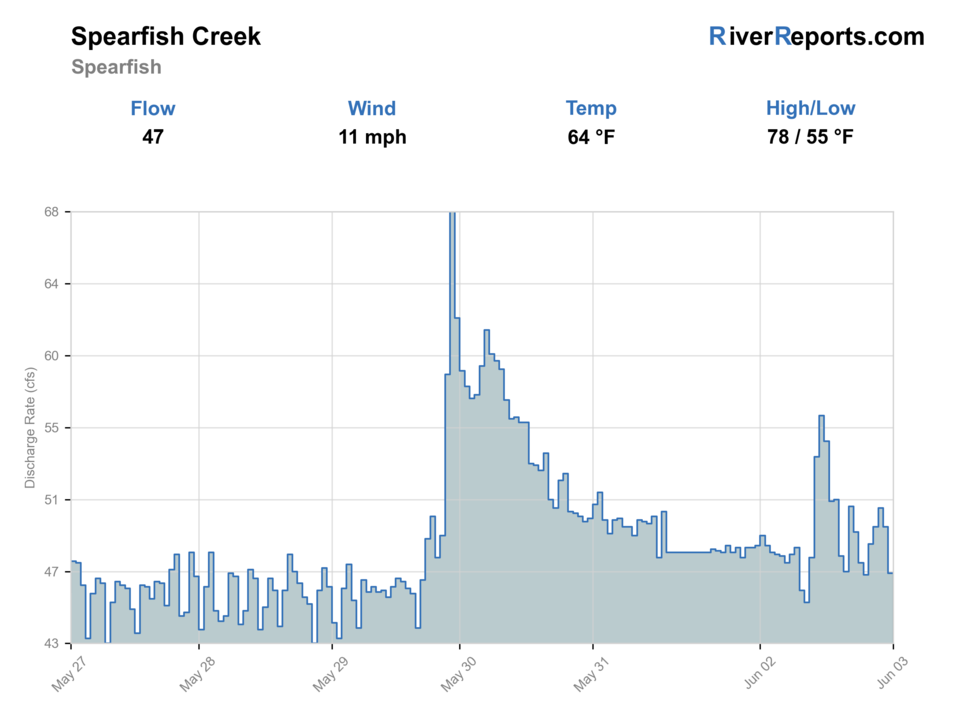Click the Jun 03 x-axis label
This screenshot has width=960, height=720.
point(892,672)
